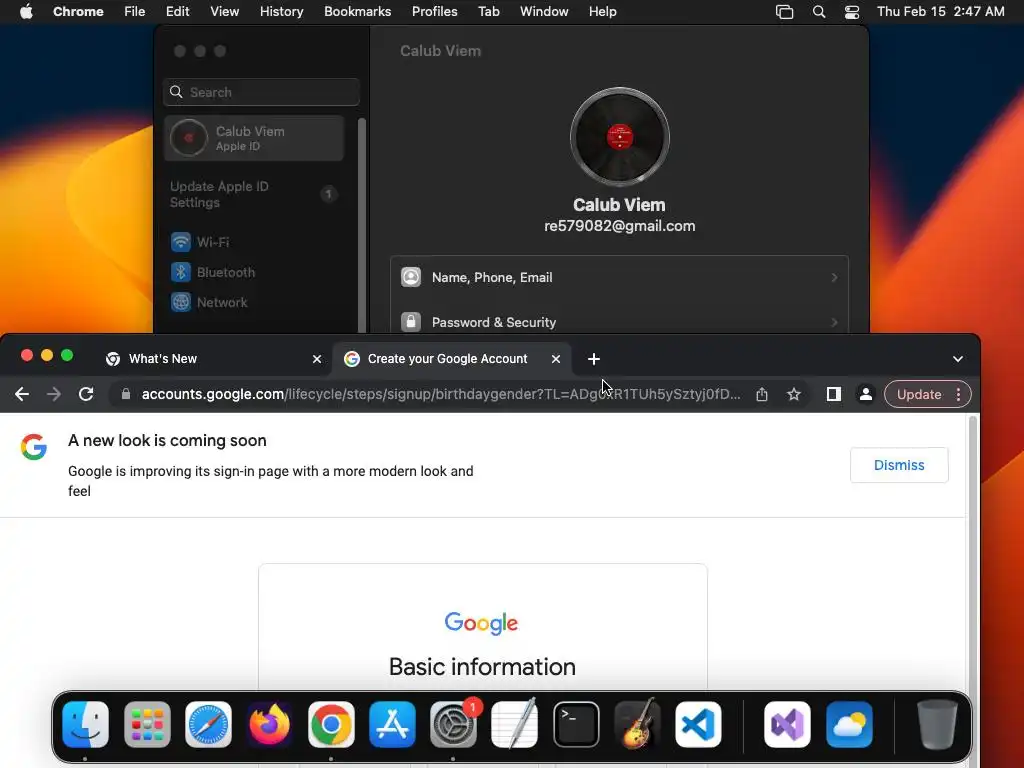Reload the Google signup page

click(86, 394)
